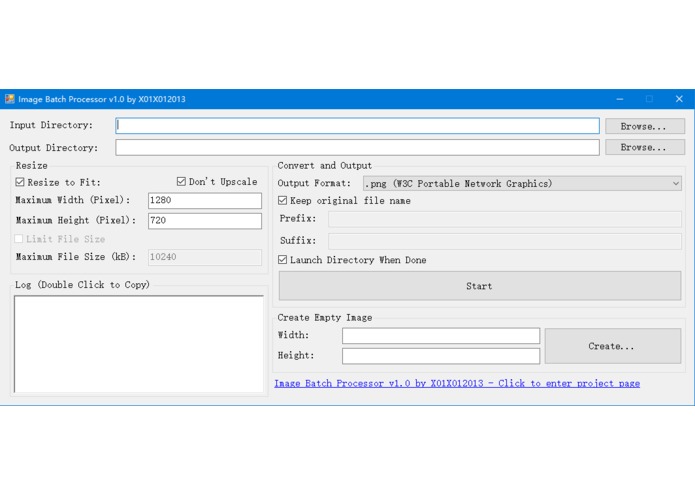
Task: Click the 'Log (Double Click to Copy)' label
Action: point(82,285)
